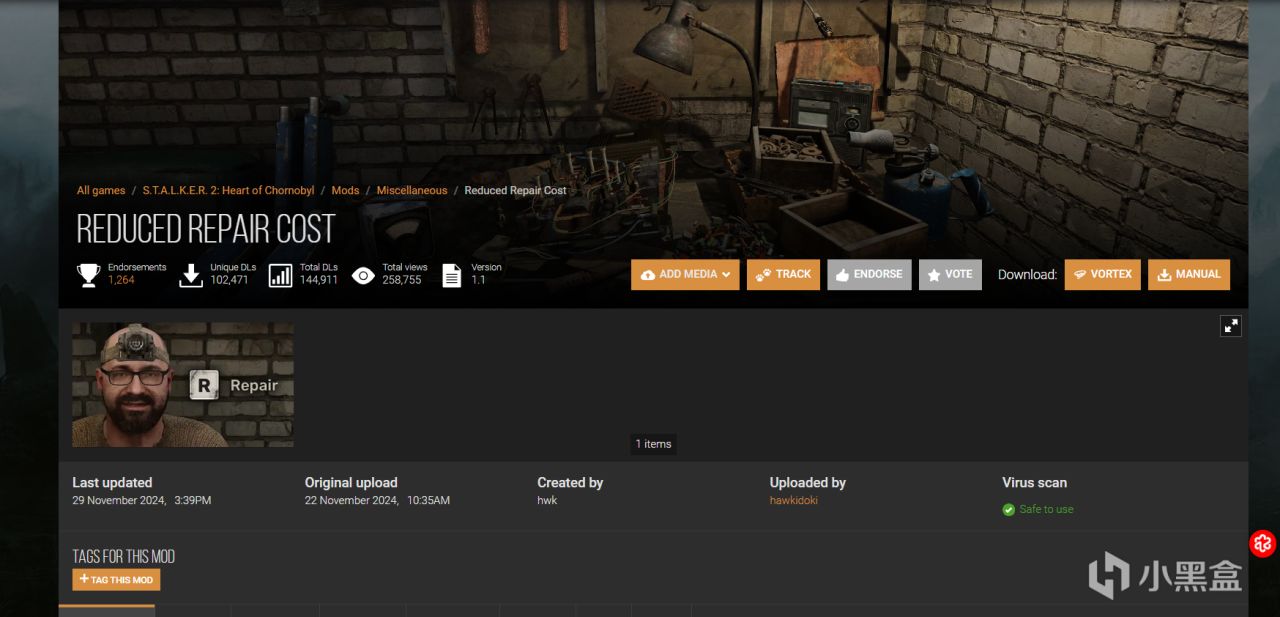Select the highlighted first tab at bottom
The image size is (1280, 617).
(107, 610)
